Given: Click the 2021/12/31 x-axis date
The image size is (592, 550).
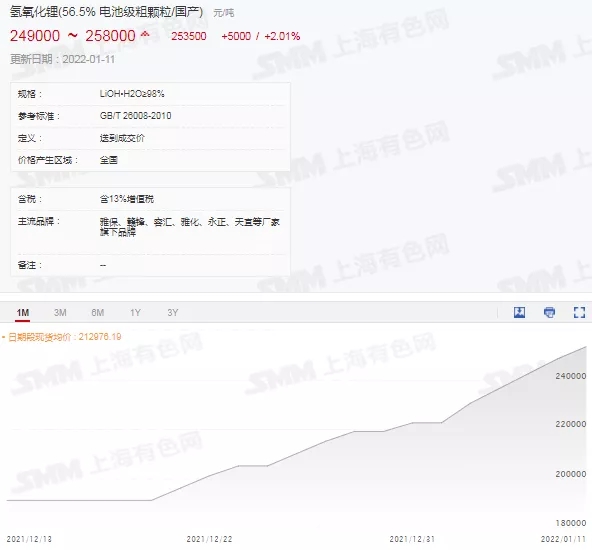Looking at the screenshot, I should click(x=412, y=539).
